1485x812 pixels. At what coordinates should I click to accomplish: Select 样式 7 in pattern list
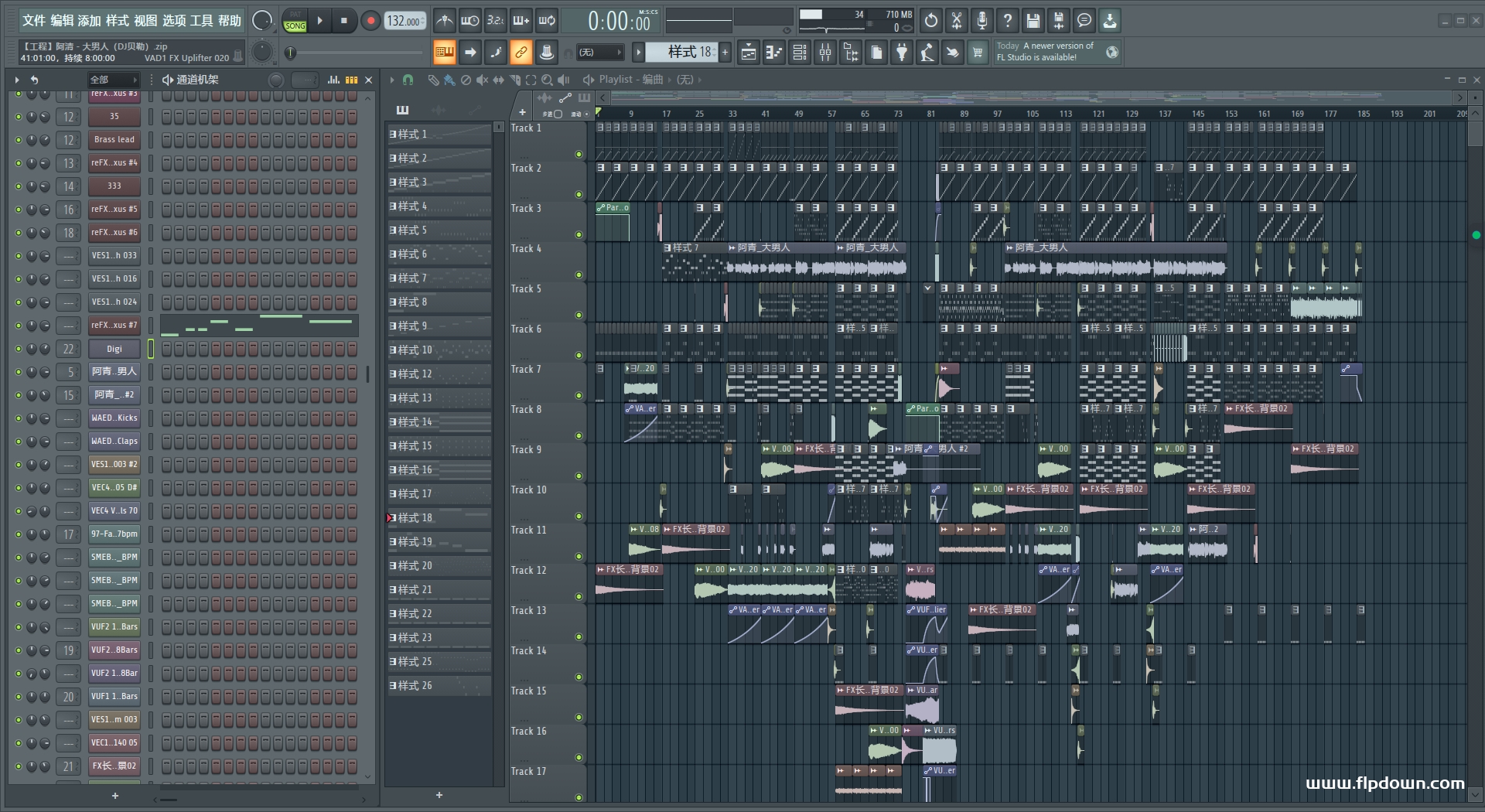(x=439, y=278)
